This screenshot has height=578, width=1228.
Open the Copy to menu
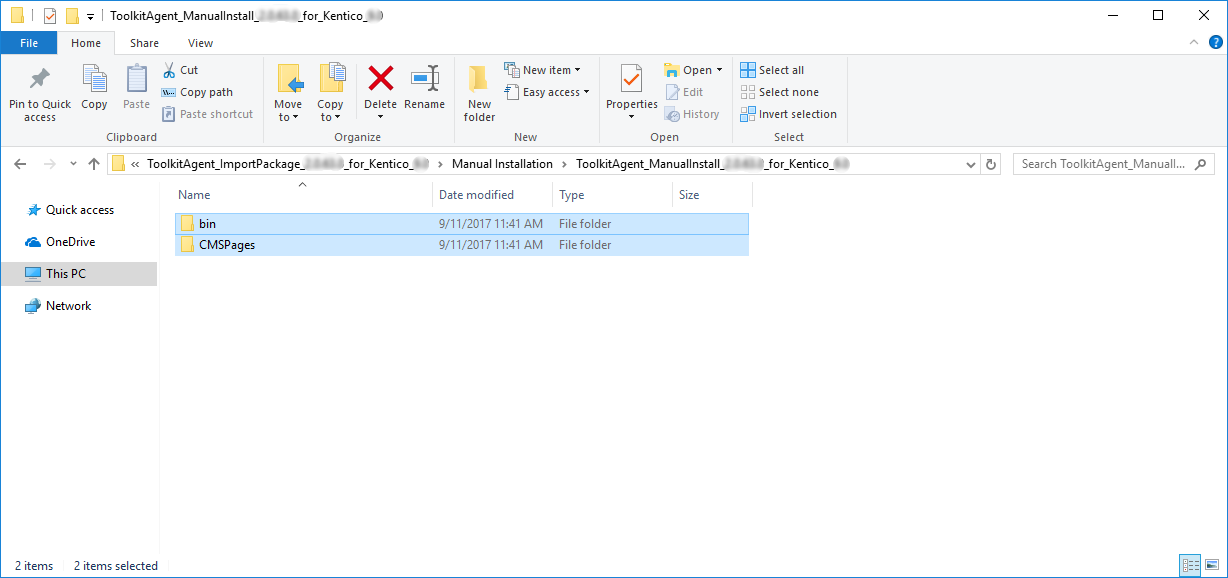(330, 93)
